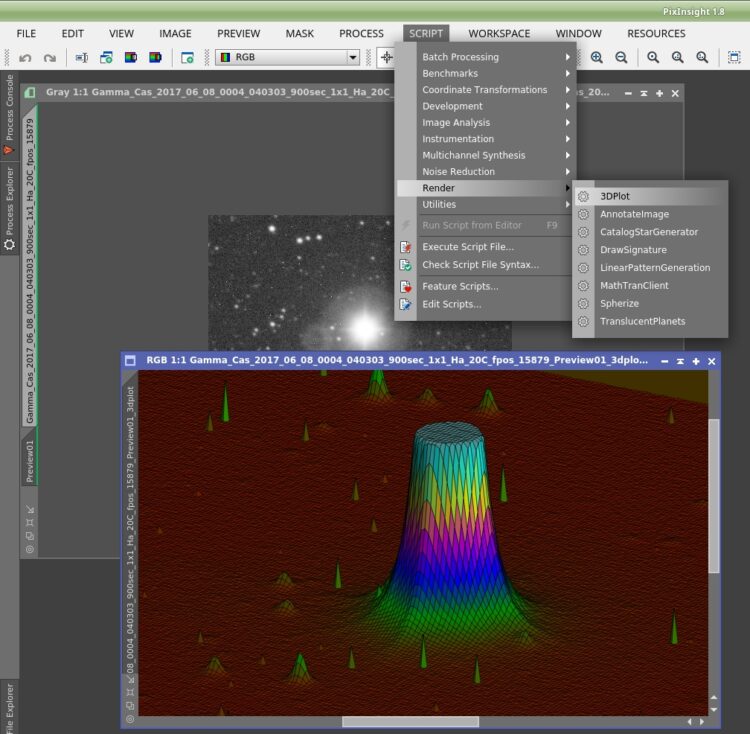Click the Zoom In magnifier icon
750x734 pixels.
click(x=596, y=57)
